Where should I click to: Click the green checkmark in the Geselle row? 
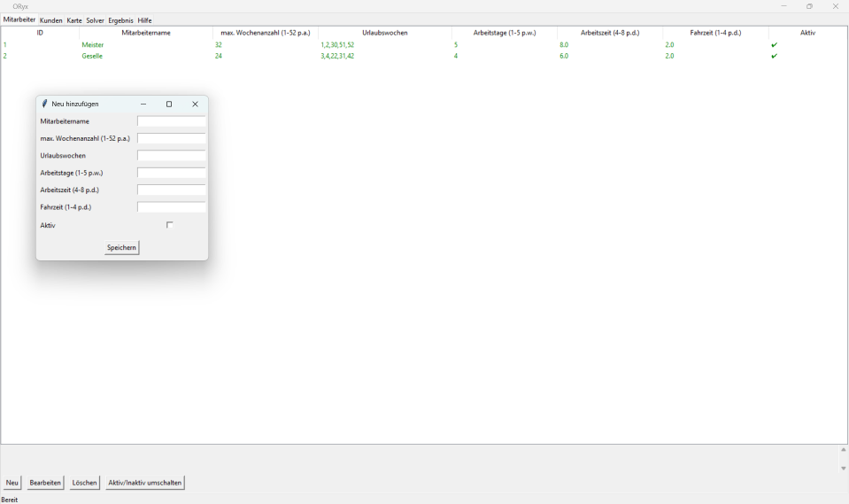(774, 56)
